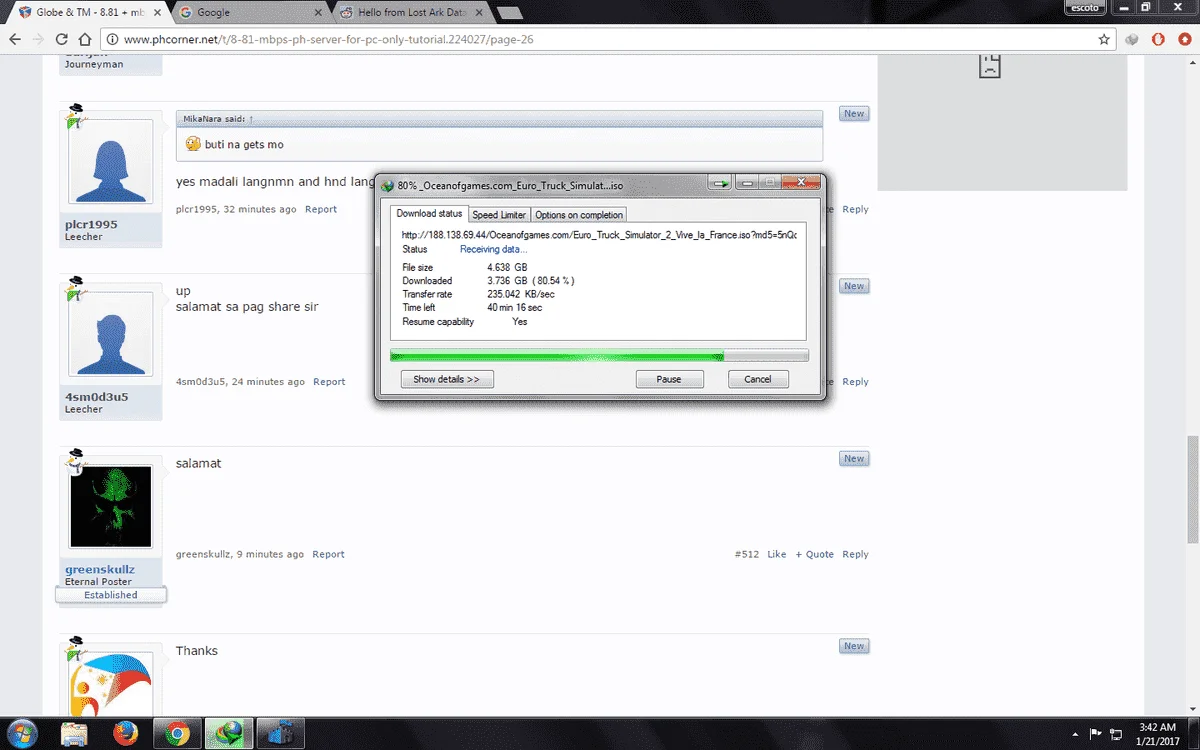Image resolution: width=1200 pixels, height=750 pixels.
Task: Click the 32 minutes ago timestamp
Action: (260, 209)
